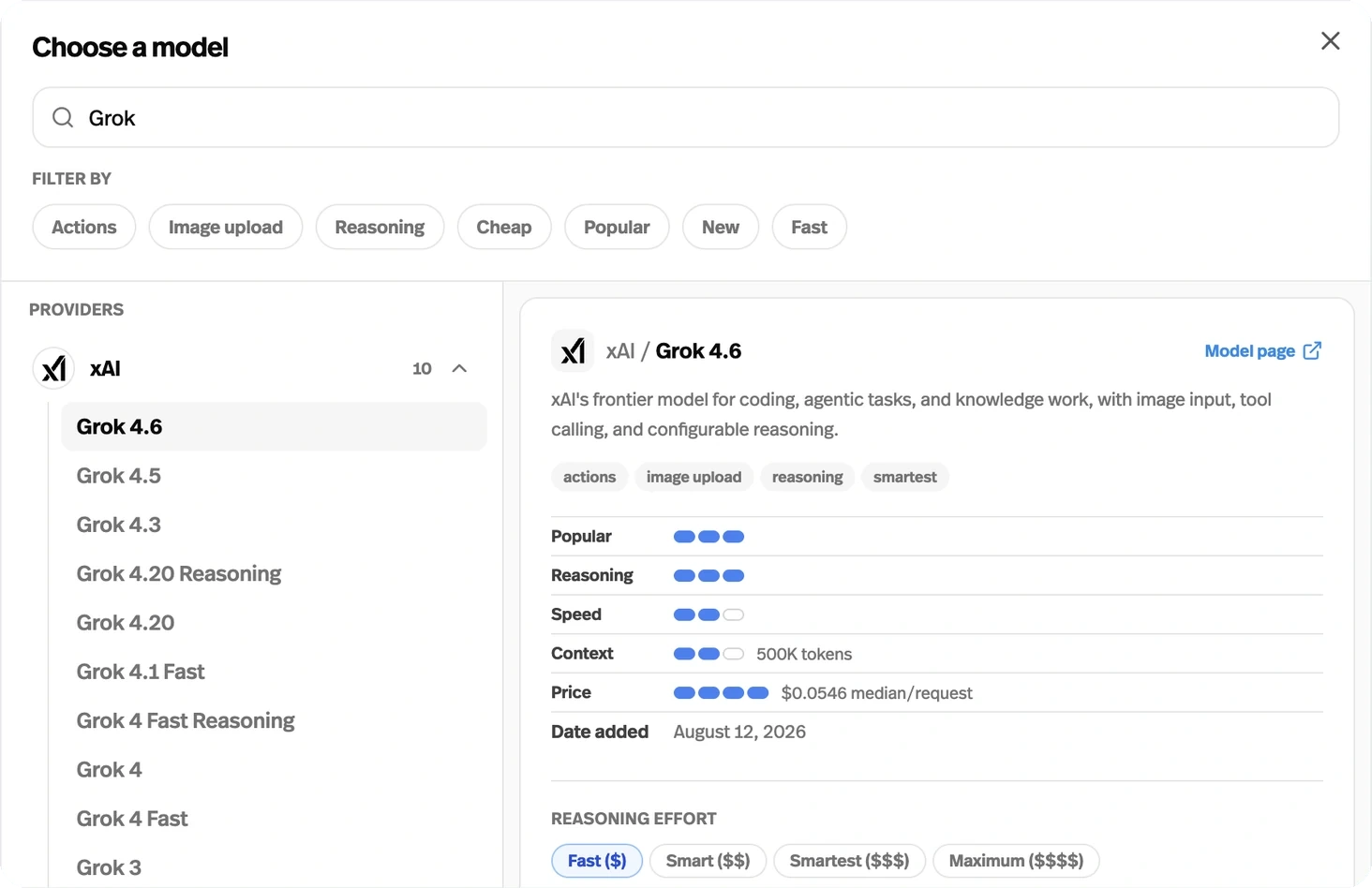
Task: Toggle the Image upload filter chip
Action: coord(226,227)
